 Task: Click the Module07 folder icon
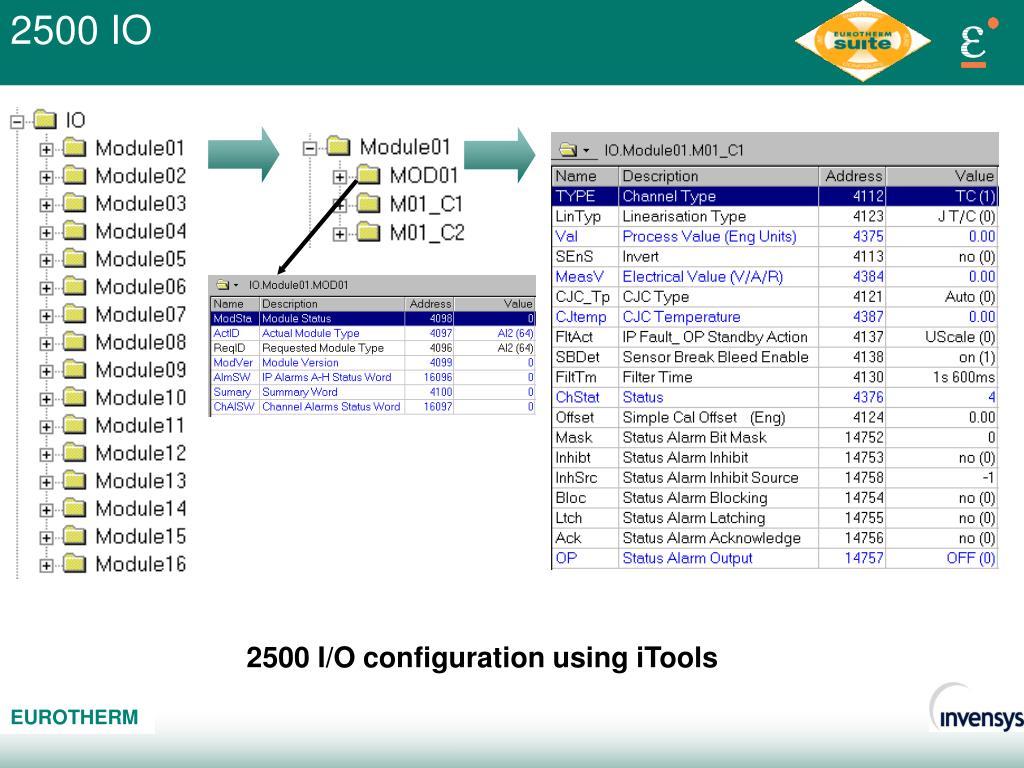tap(74, 314)
